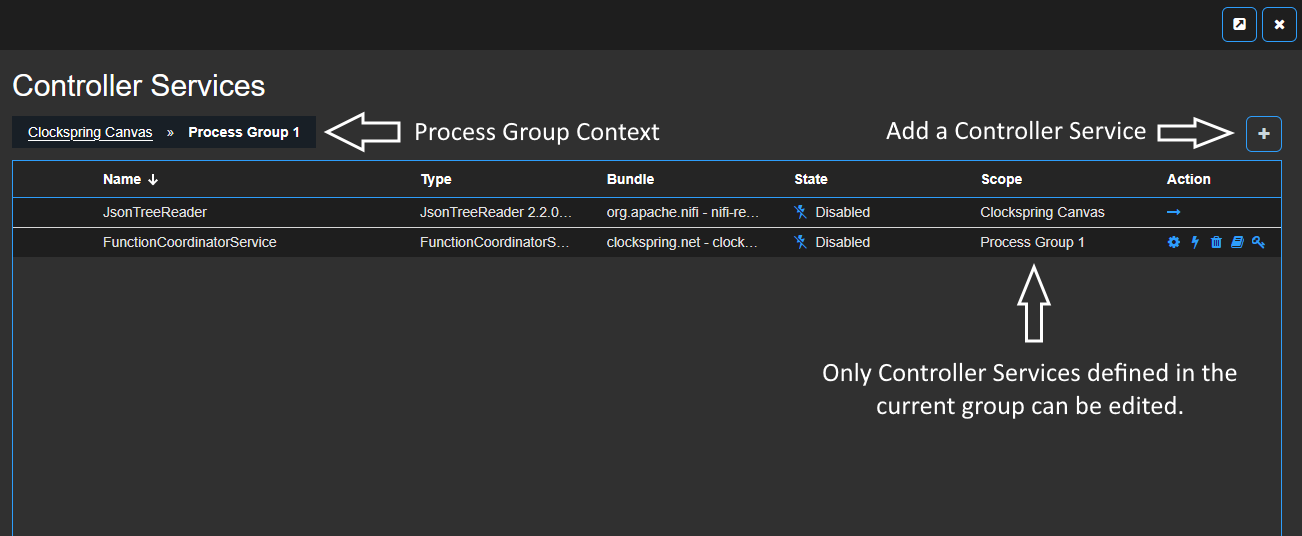
Task: Sort by Scope column header
Action: pos(1001,179)
